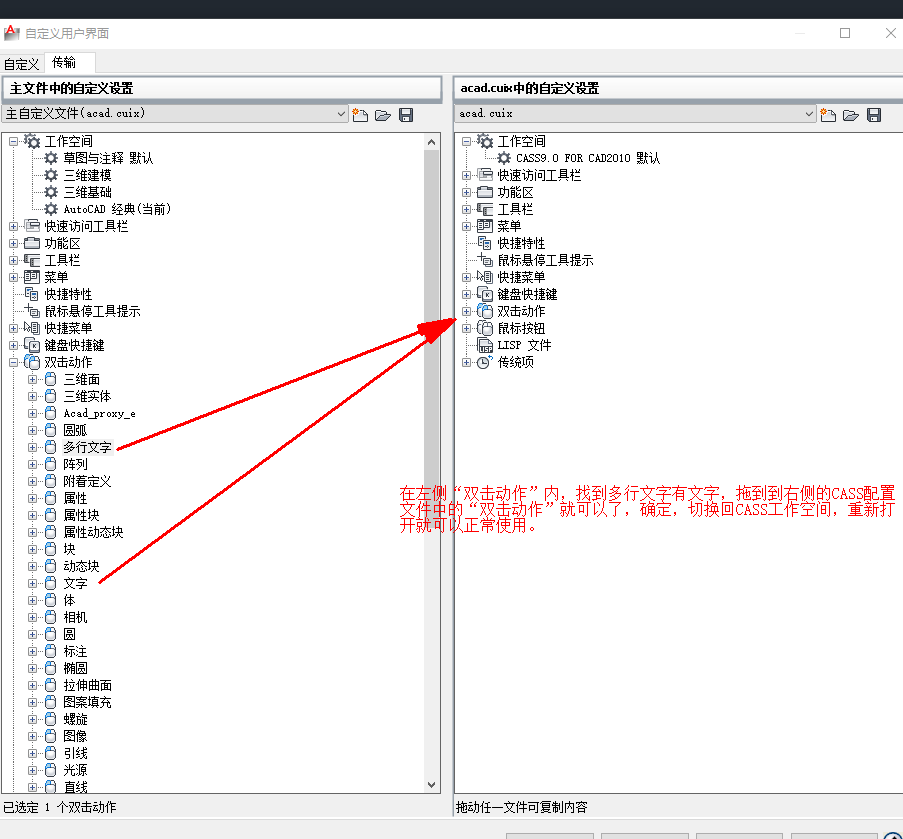Click gear icon of AutoCAD 经典 workspace
903x839 pixels.
coord(51,209)
